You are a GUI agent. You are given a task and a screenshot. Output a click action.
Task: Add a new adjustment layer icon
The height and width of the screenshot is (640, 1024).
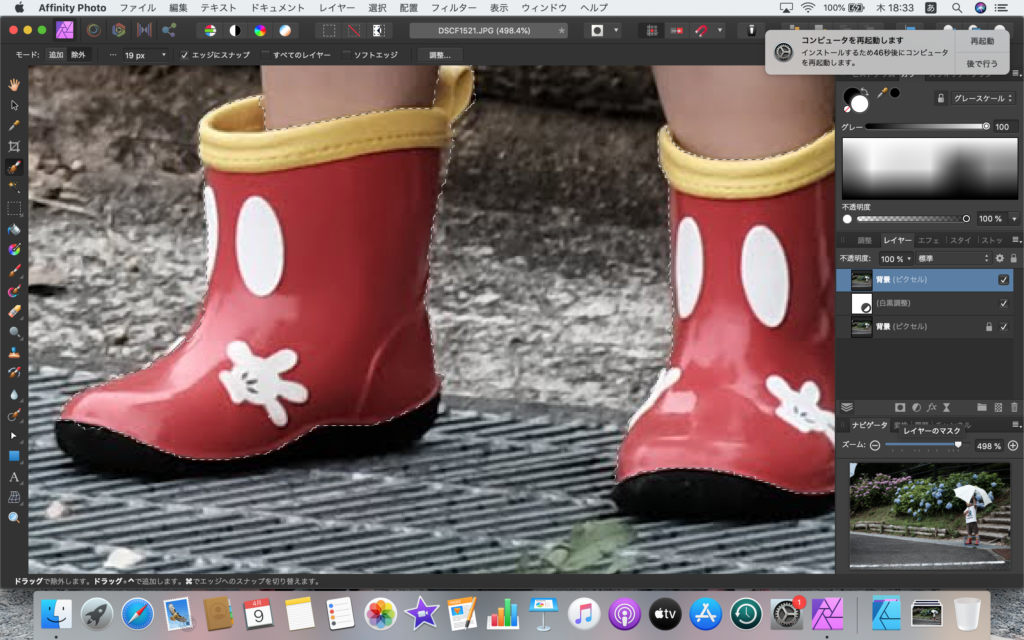[x=916, y=408]
